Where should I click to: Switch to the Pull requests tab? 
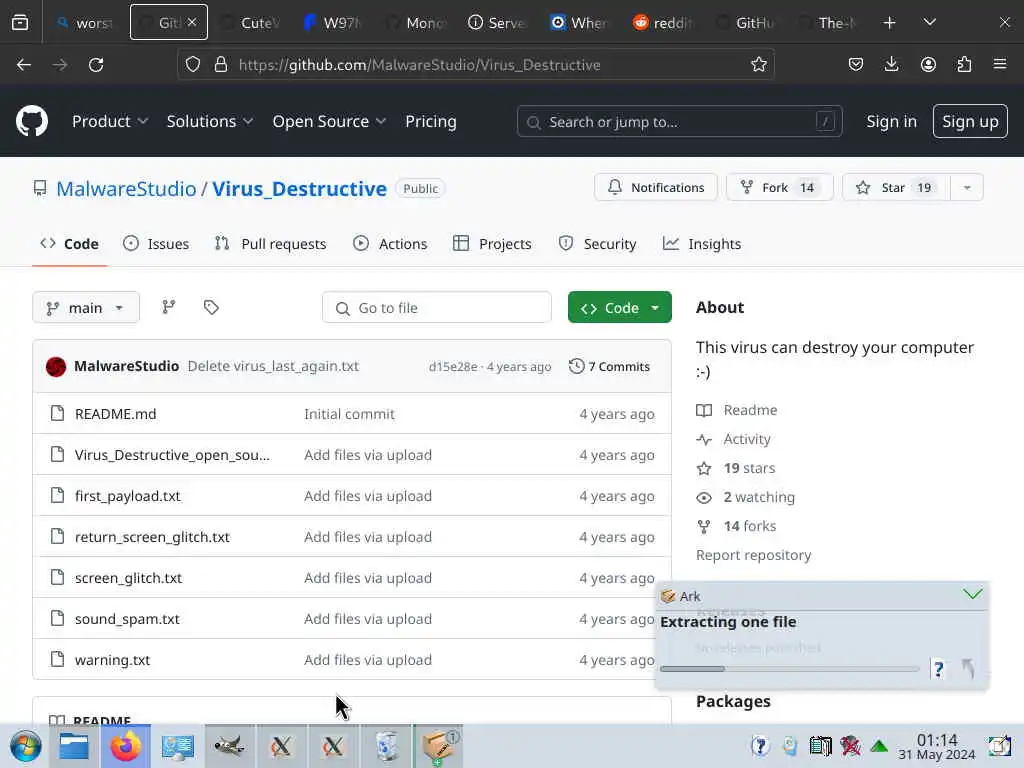point(270,244)
